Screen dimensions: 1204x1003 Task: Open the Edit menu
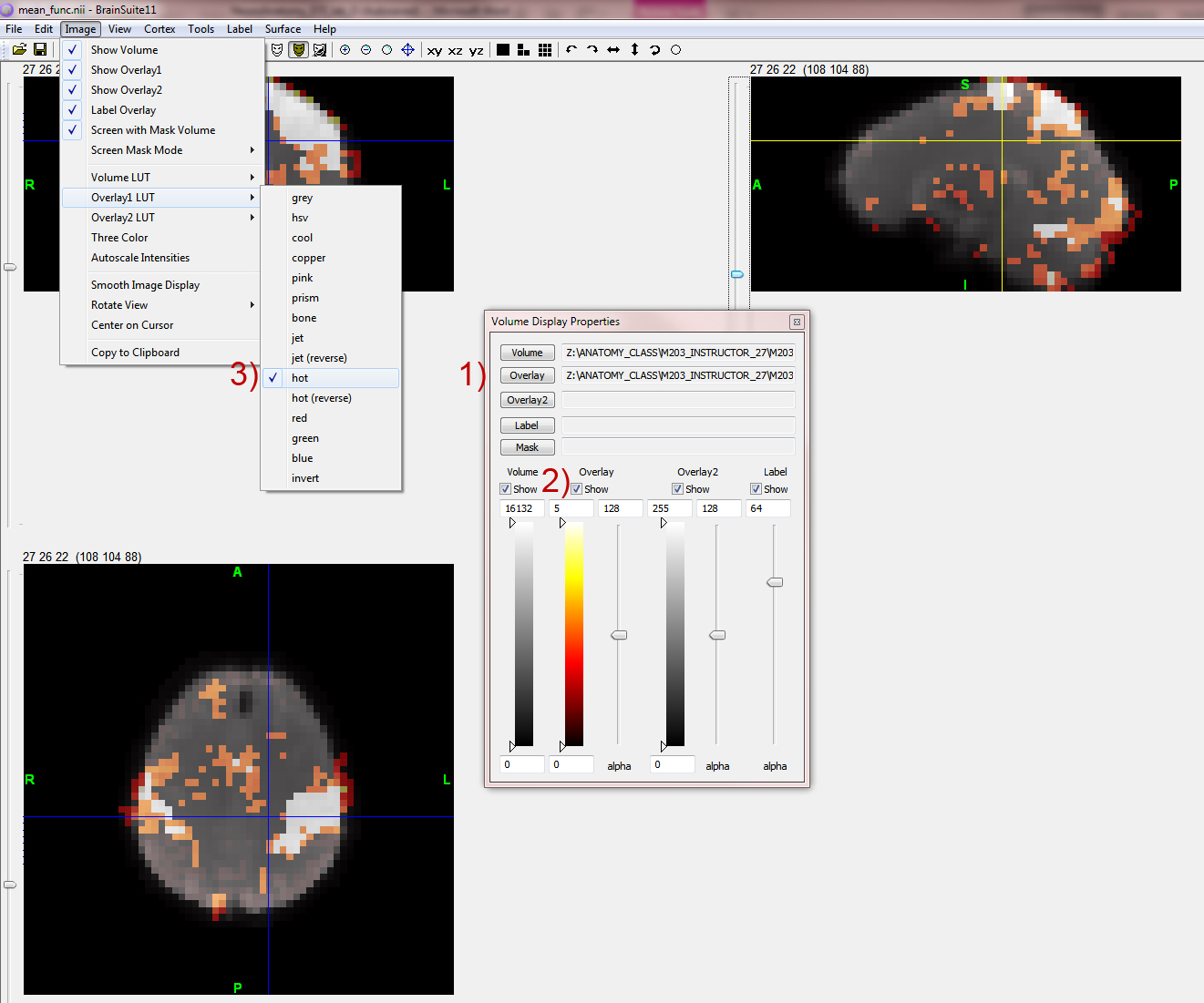[x=44, y=29]
